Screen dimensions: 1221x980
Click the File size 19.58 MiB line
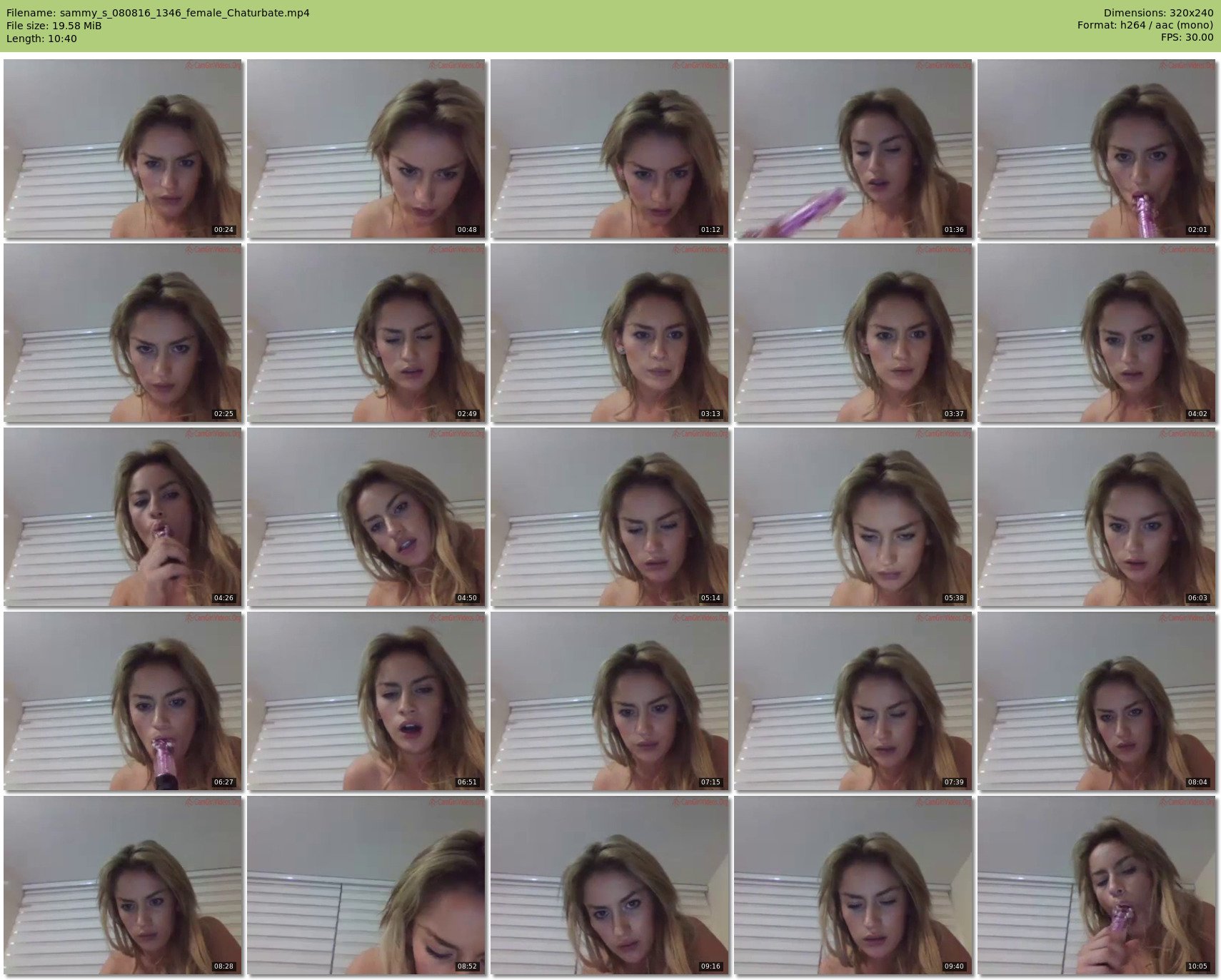tap(54, 26)
